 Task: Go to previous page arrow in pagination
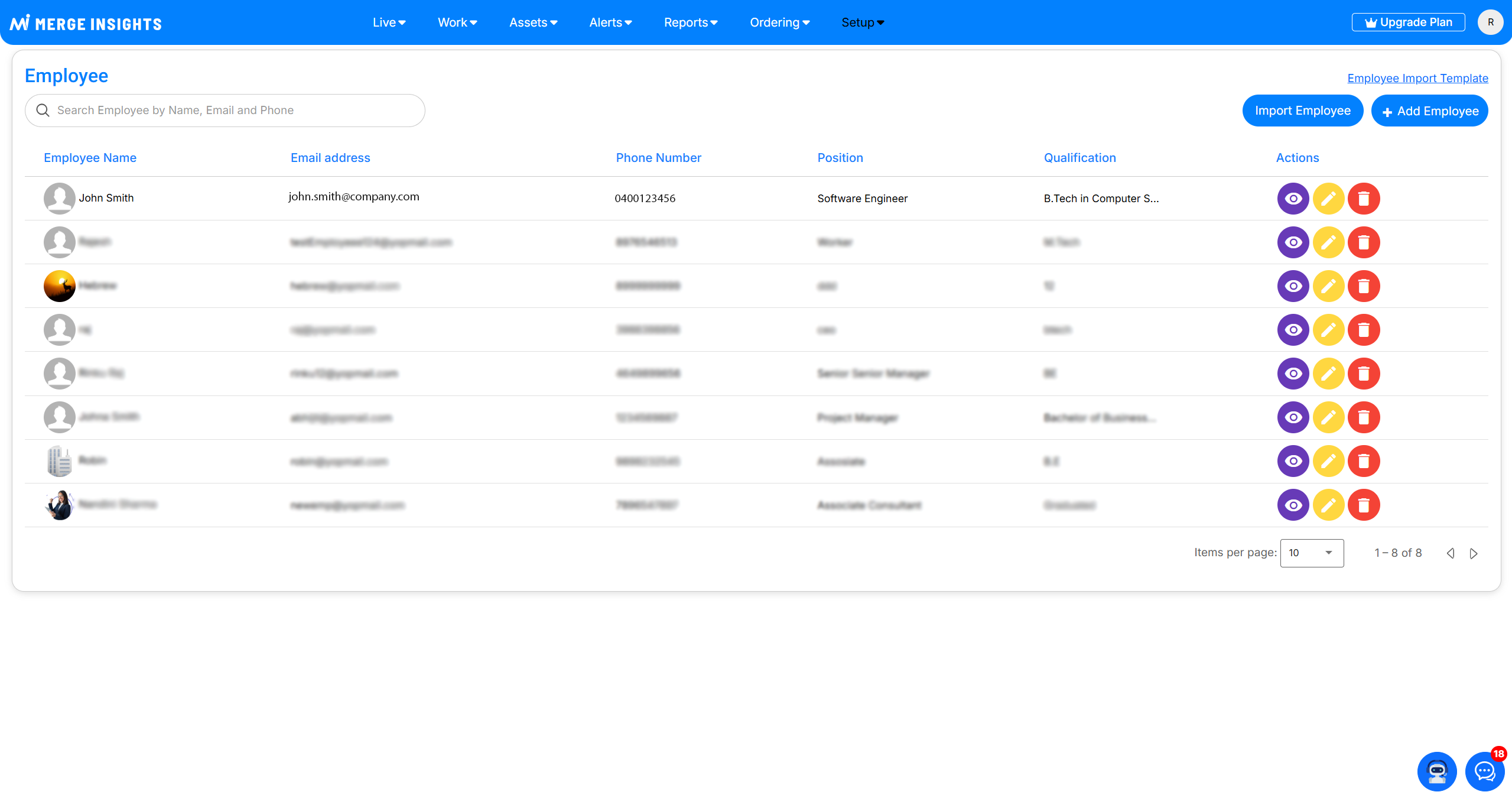coord(1450,553)
